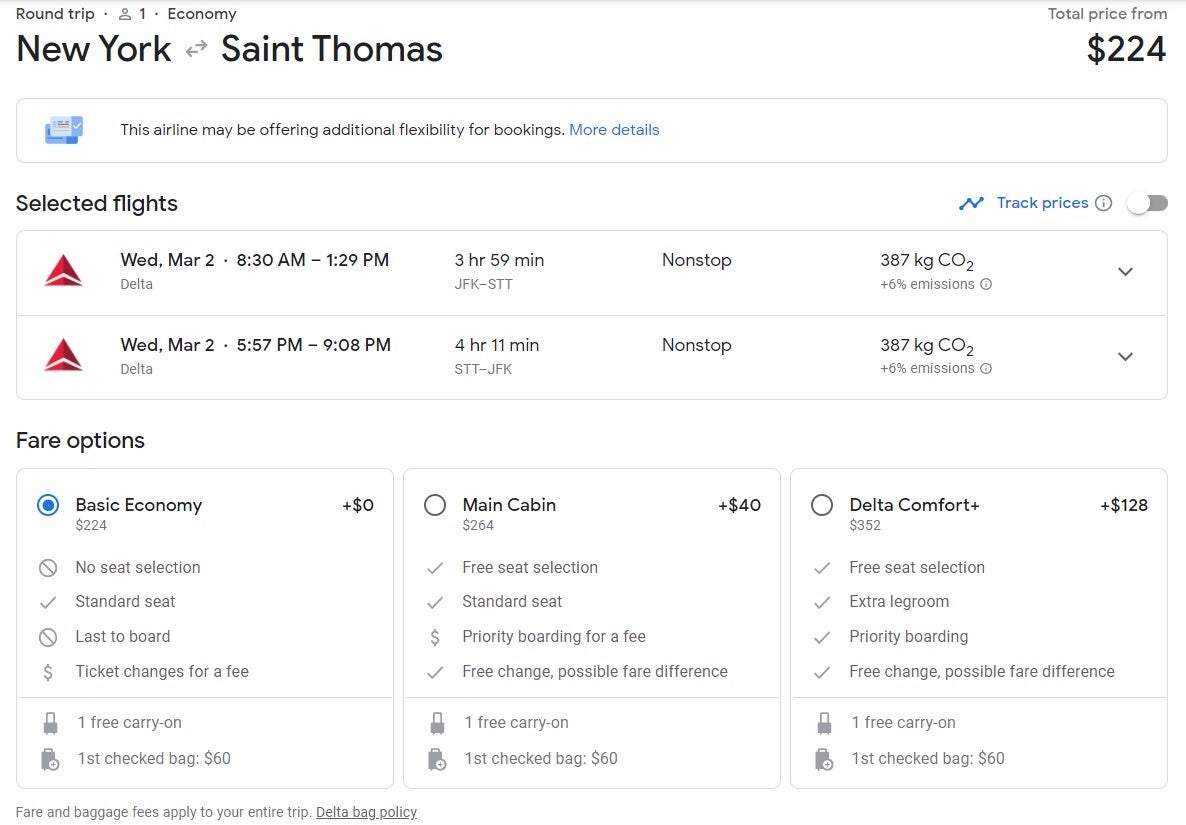Click the Track prices chart icon
This screenshot has height=825, width=1186.
(971, 203)
